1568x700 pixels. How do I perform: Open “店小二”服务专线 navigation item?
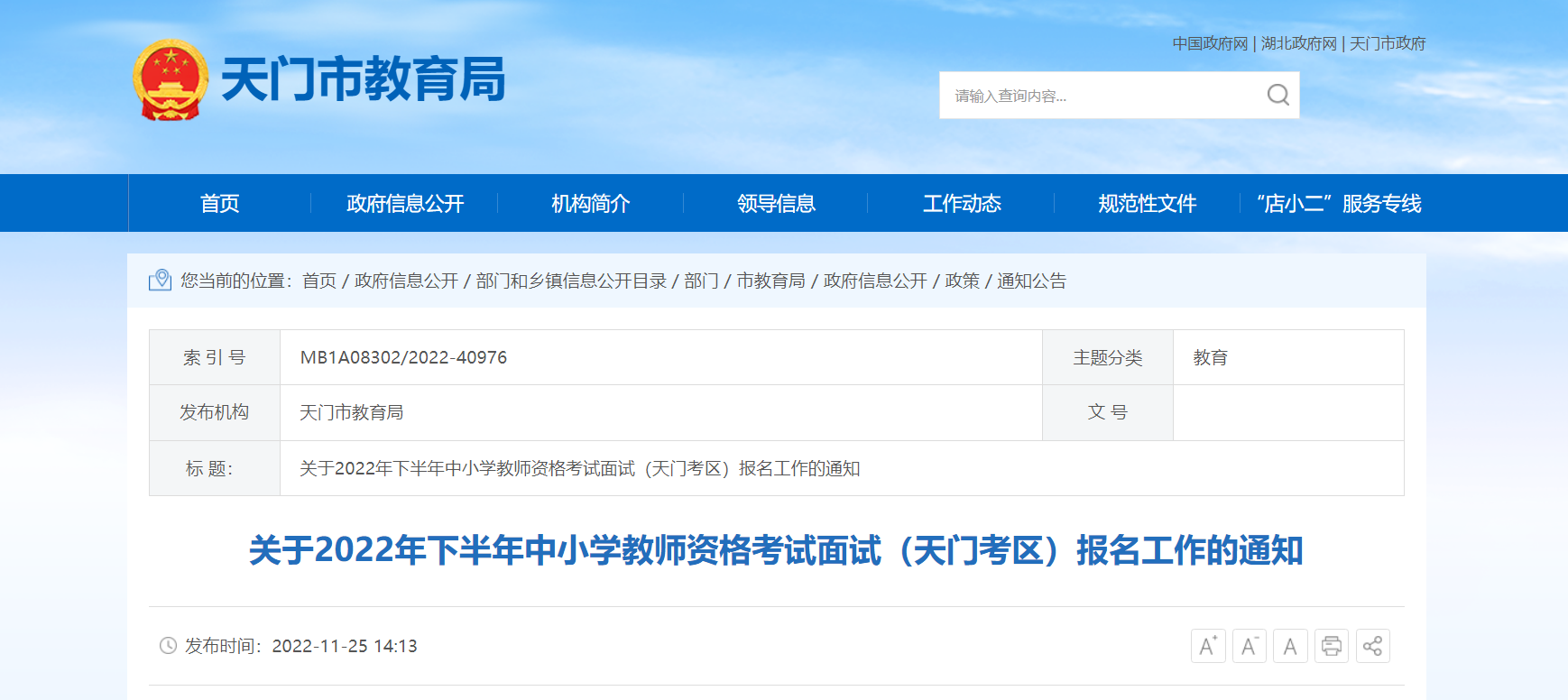[x=1339, y=204]
